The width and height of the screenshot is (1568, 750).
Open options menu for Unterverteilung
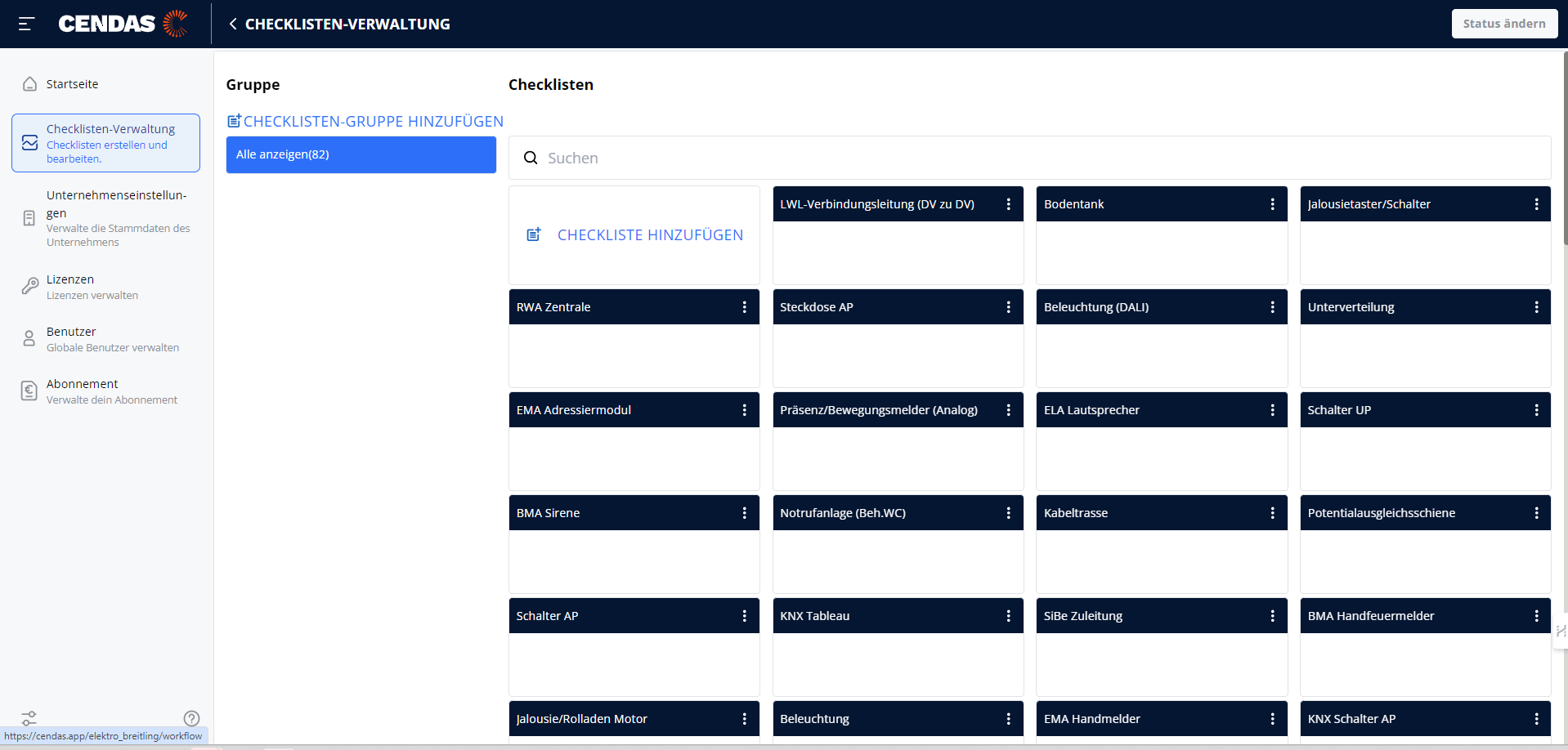pyautogui.click(x=1537, y=307)
